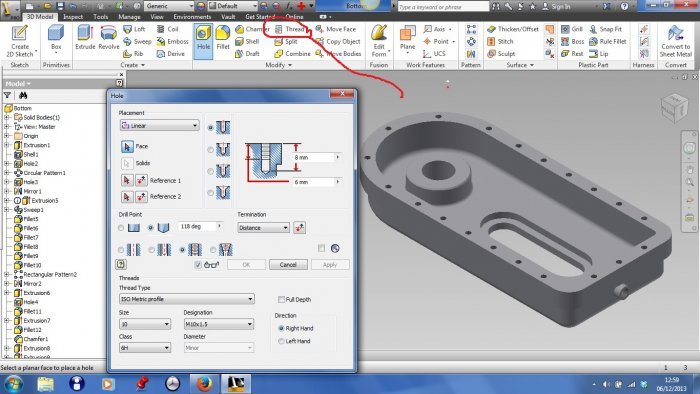Image resolution: width=700 pixels, height=394 pixels.
Task: Select the Stitch surface tool
Action: (x=500, y=41)
